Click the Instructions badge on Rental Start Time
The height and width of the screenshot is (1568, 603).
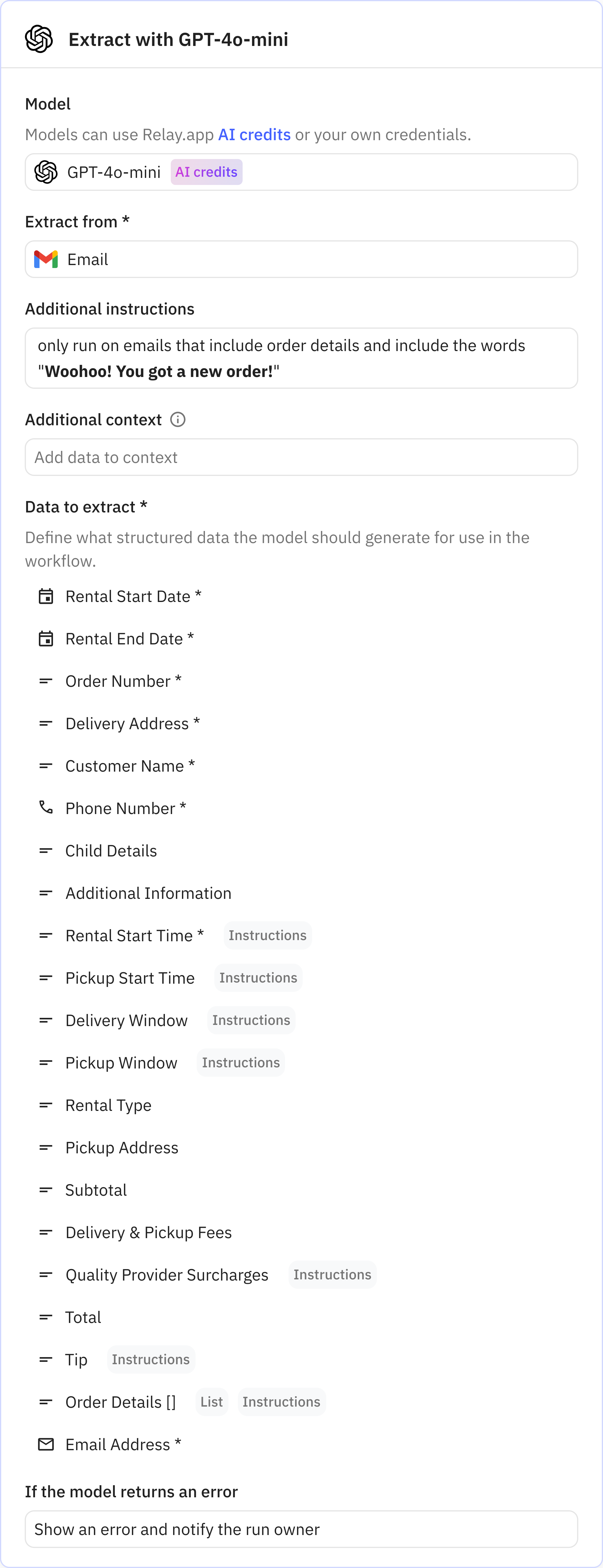[x=267, y=936]
